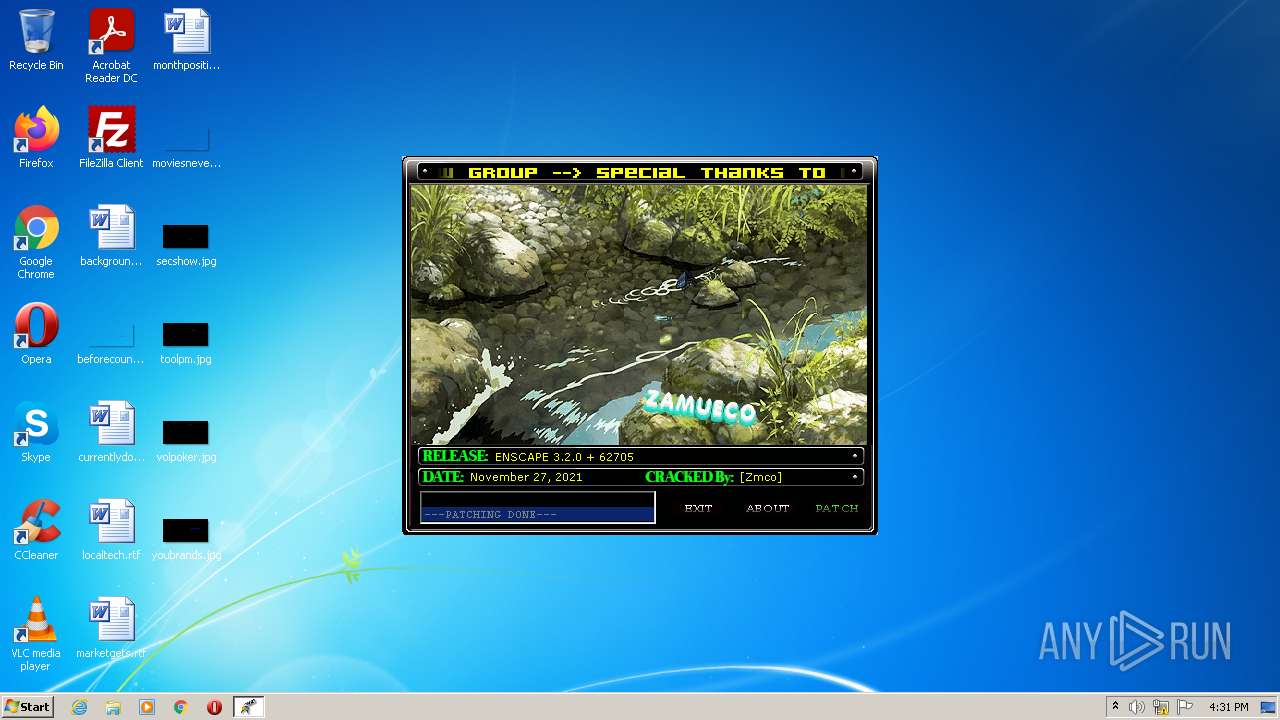Click the ZAMUECO logo in artwork
The width and height of the screenshot is (1280, 720).
700,407
